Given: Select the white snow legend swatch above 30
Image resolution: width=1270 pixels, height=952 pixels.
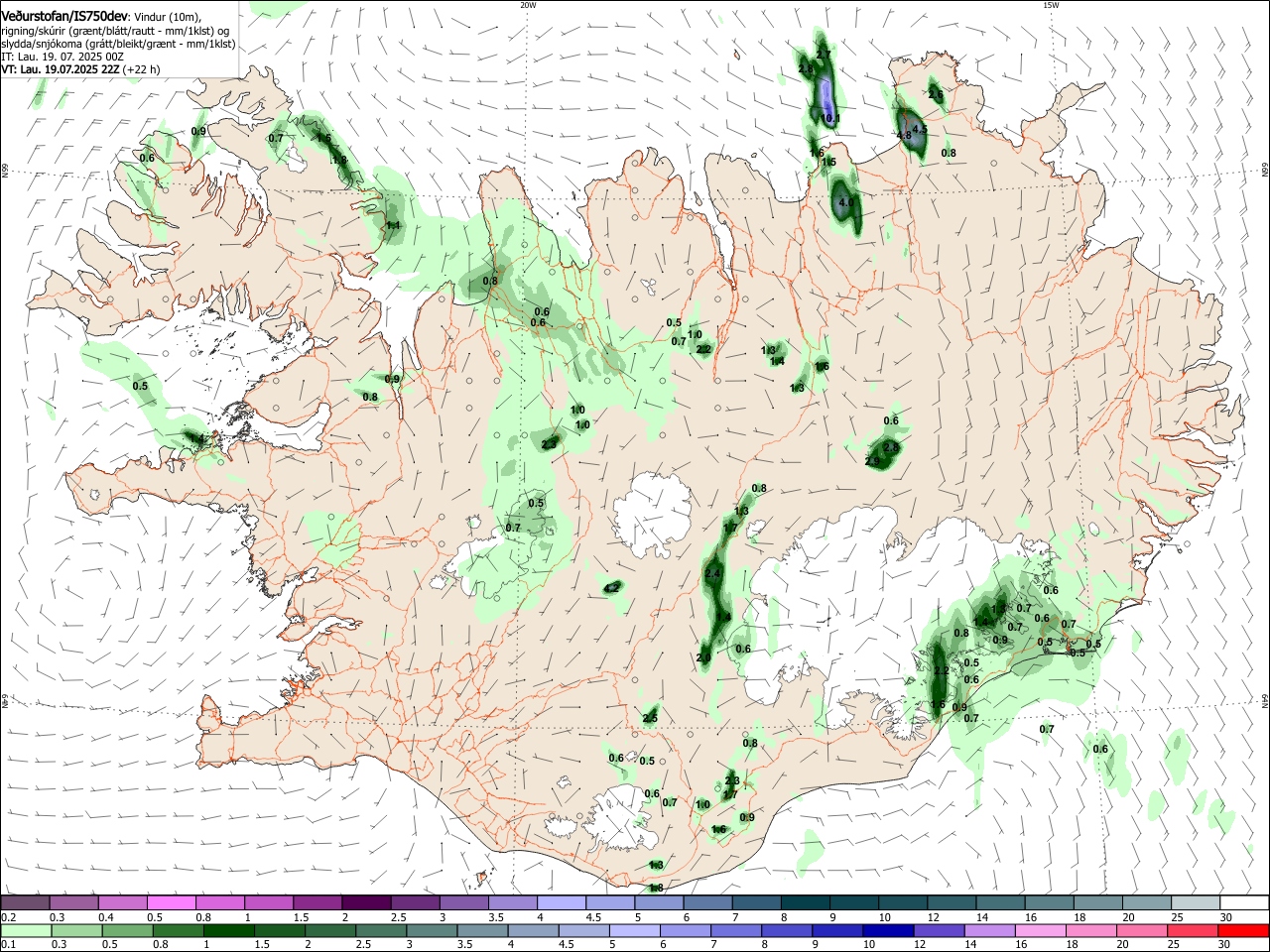Looking at the screenshot, I should coord(1244,903).
